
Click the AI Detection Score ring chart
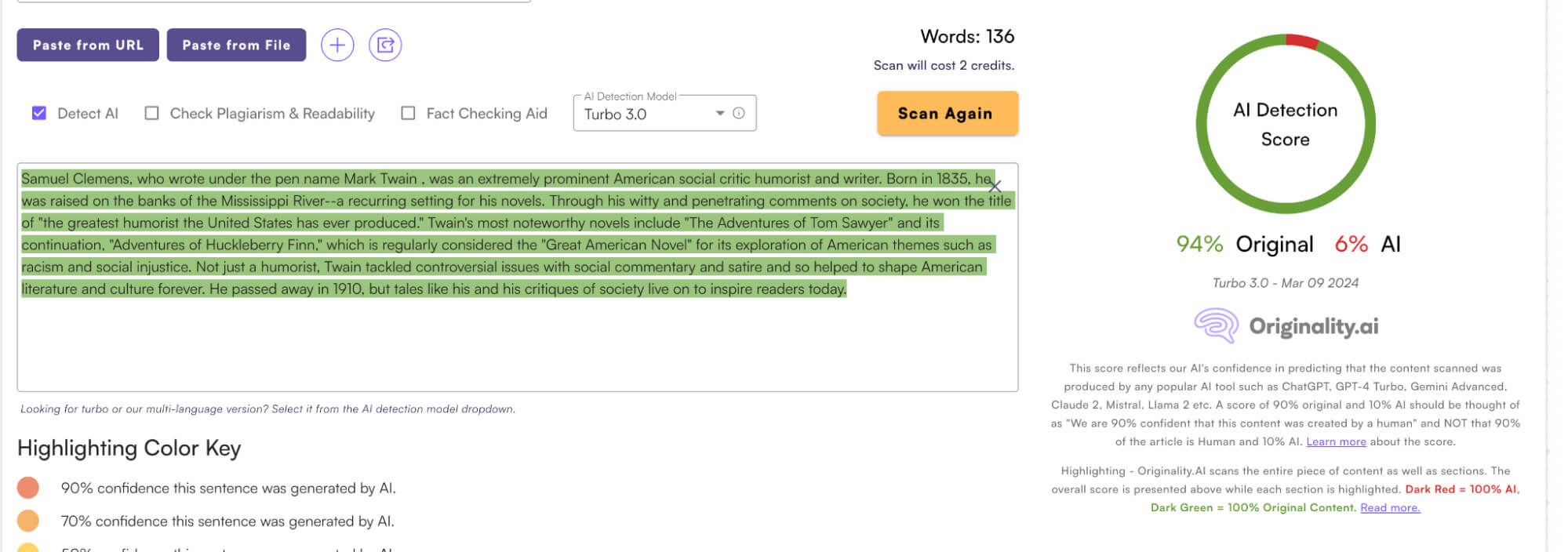tap(1285, 124)
